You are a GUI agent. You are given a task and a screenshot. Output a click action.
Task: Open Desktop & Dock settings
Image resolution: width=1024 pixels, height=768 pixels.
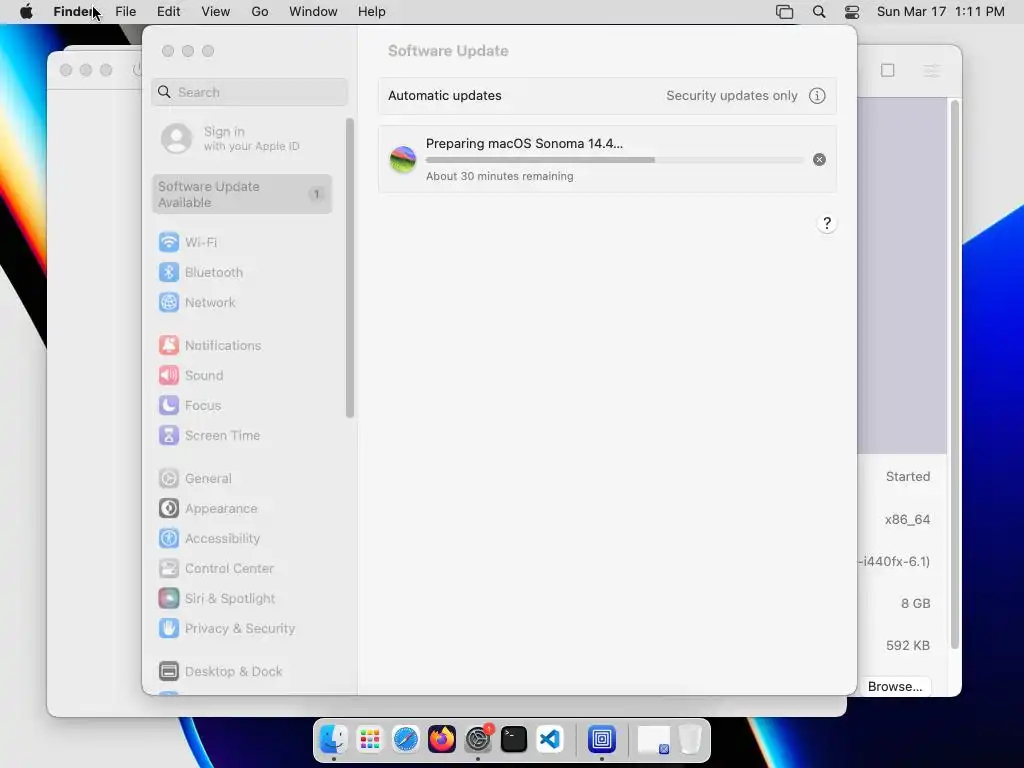[221, 671]
